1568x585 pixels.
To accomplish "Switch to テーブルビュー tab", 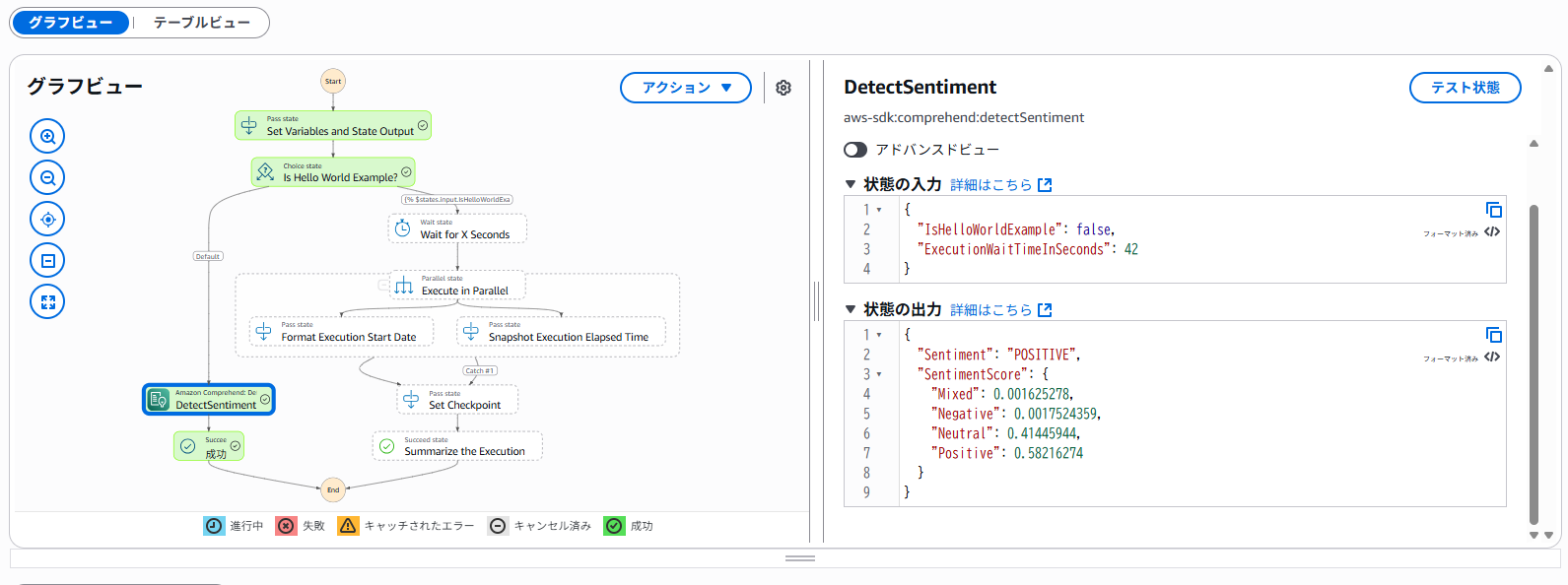I will tap(201, 22).
